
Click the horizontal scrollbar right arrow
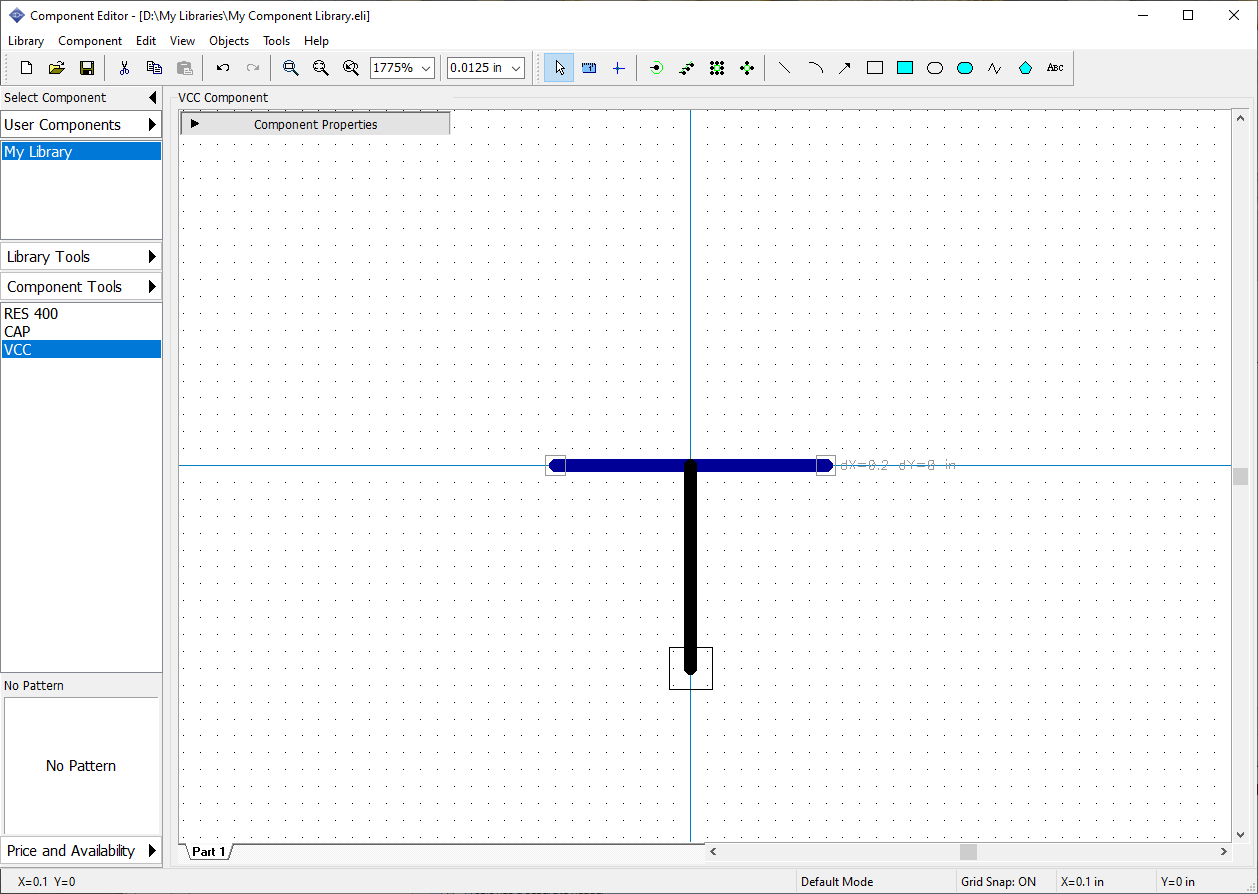(x=1223, y=852)
